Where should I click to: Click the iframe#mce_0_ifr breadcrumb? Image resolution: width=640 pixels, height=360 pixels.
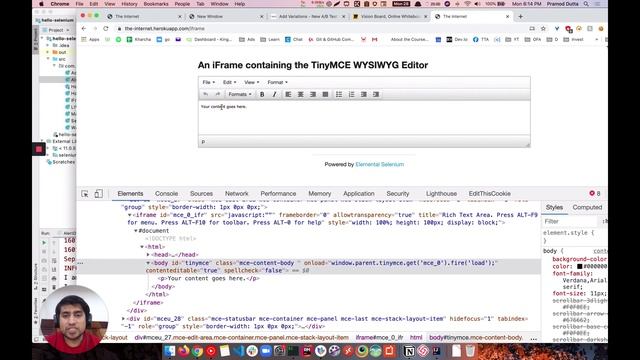click(x=380, y=338)
